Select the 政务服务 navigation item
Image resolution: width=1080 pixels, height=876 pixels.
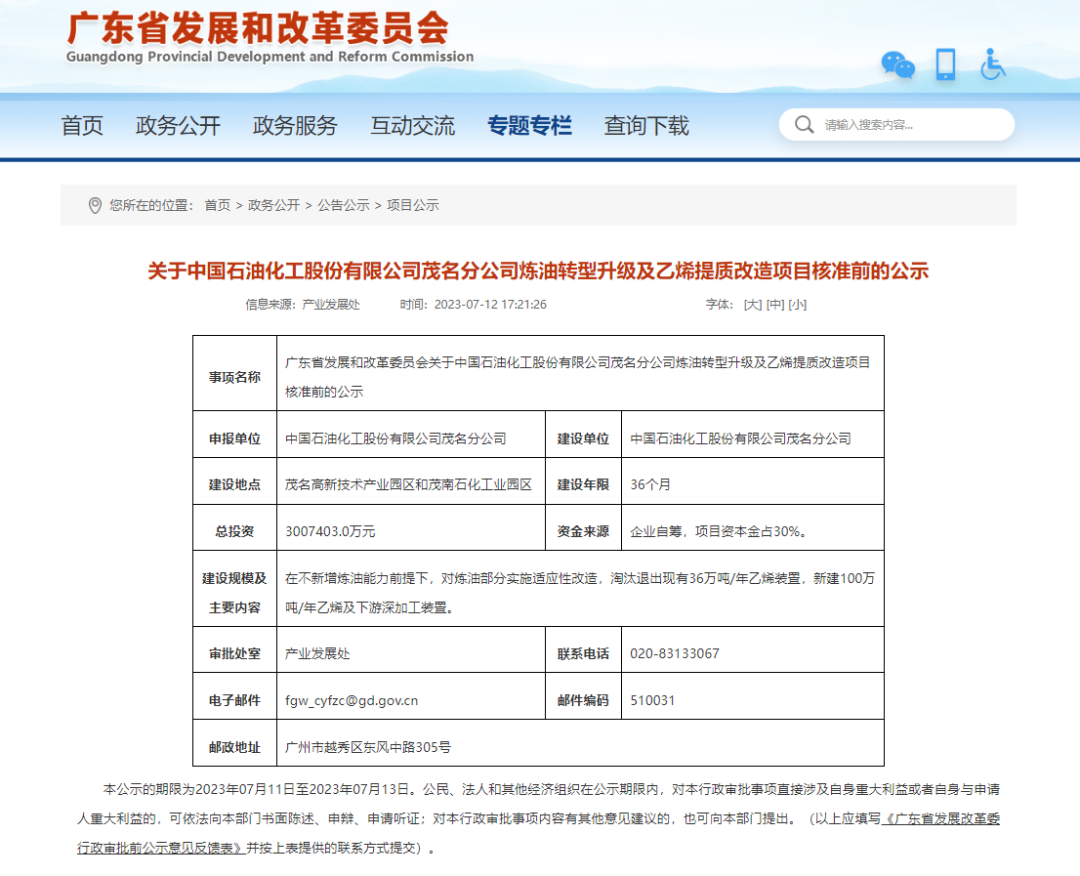click(295, 126)
